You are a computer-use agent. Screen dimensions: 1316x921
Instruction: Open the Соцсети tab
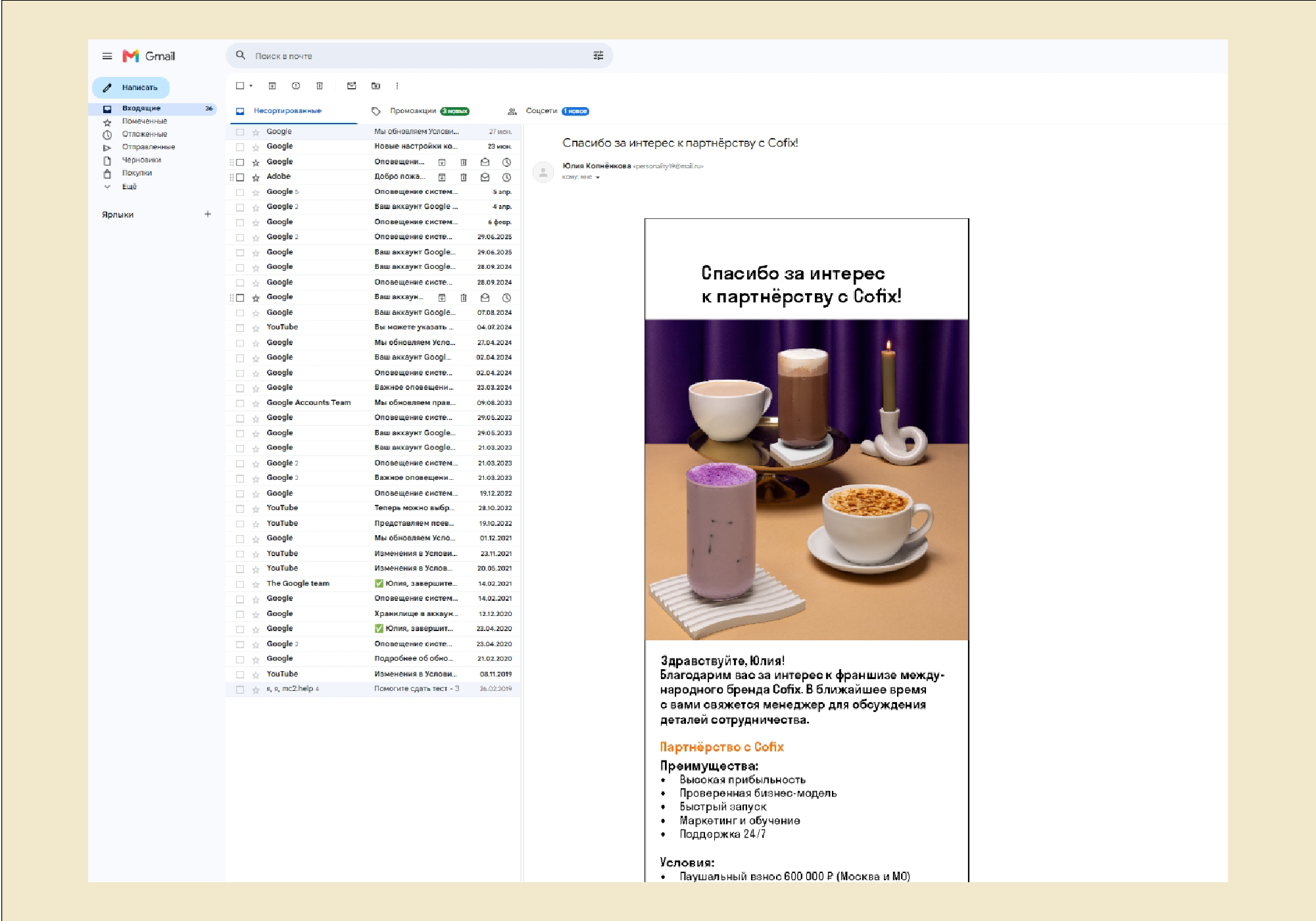click(x=548, y=111)
